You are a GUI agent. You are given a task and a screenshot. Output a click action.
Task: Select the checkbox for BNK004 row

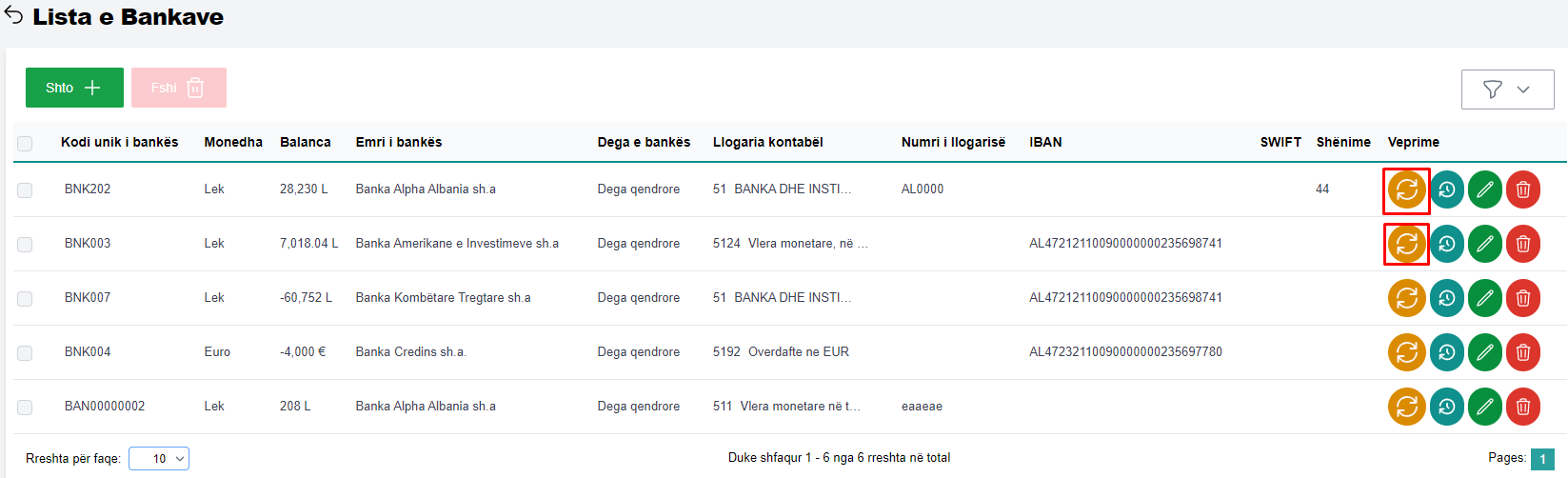pos(25,353)
